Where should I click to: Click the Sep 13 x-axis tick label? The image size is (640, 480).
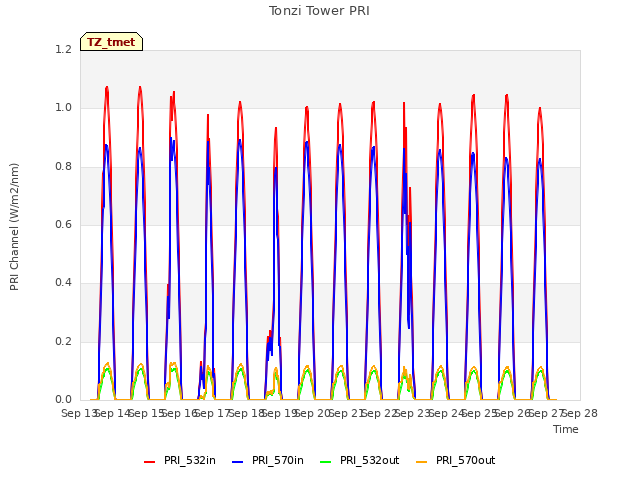(x=78, y=413)
